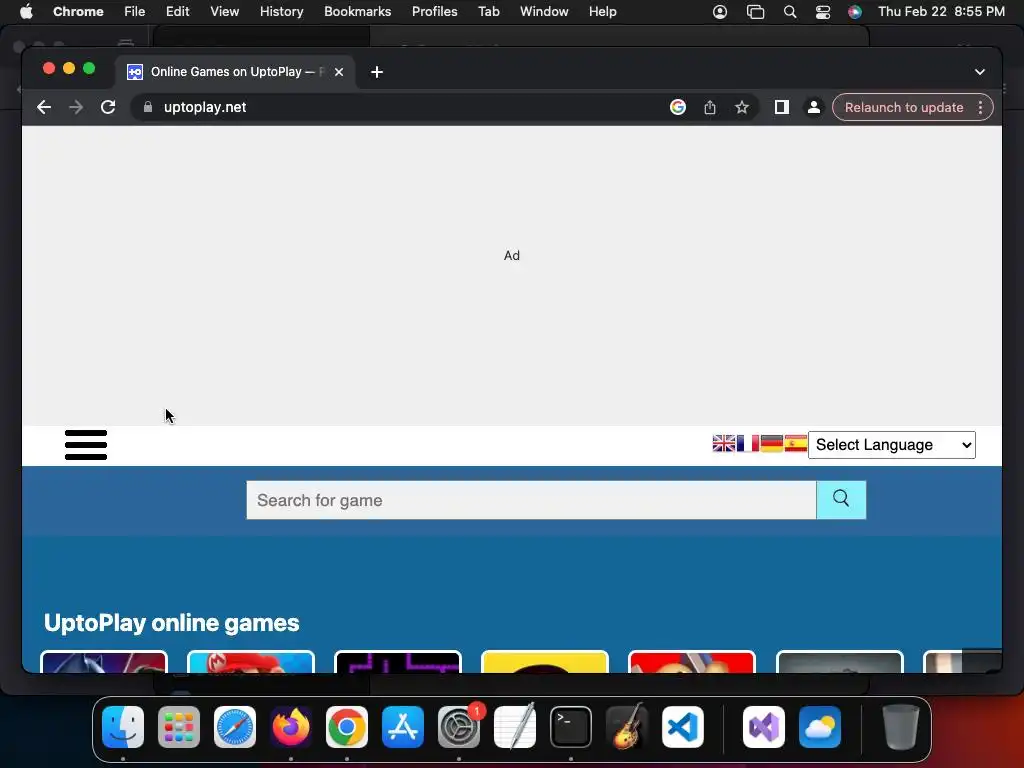1024x768 pixels.
Task: Open the Tab menu
Action: [x=488, y=12]
